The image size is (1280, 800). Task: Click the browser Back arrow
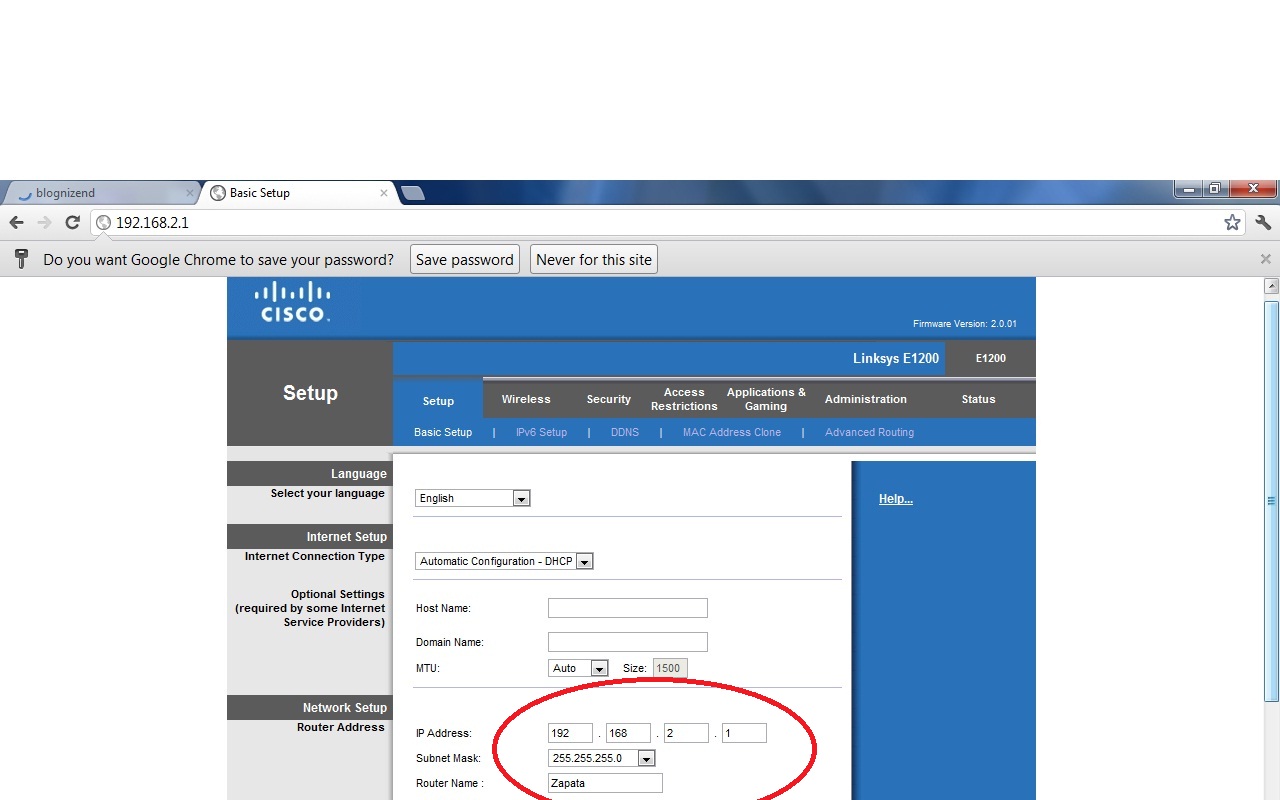point(16,222)
